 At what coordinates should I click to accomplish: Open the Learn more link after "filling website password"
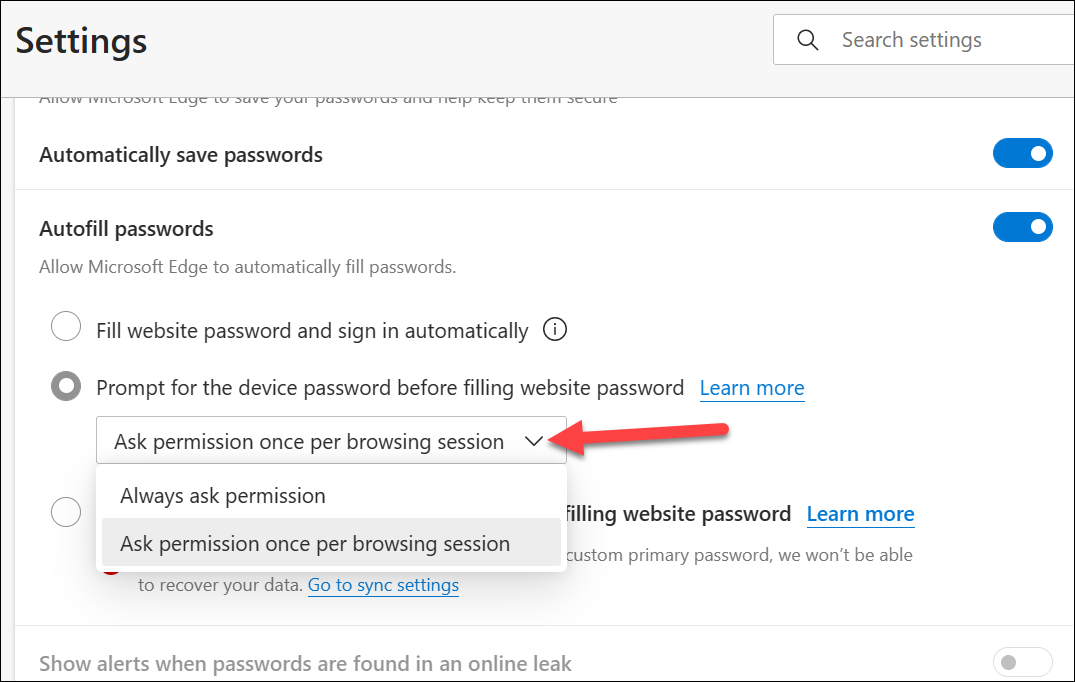[x=860, y=514]
